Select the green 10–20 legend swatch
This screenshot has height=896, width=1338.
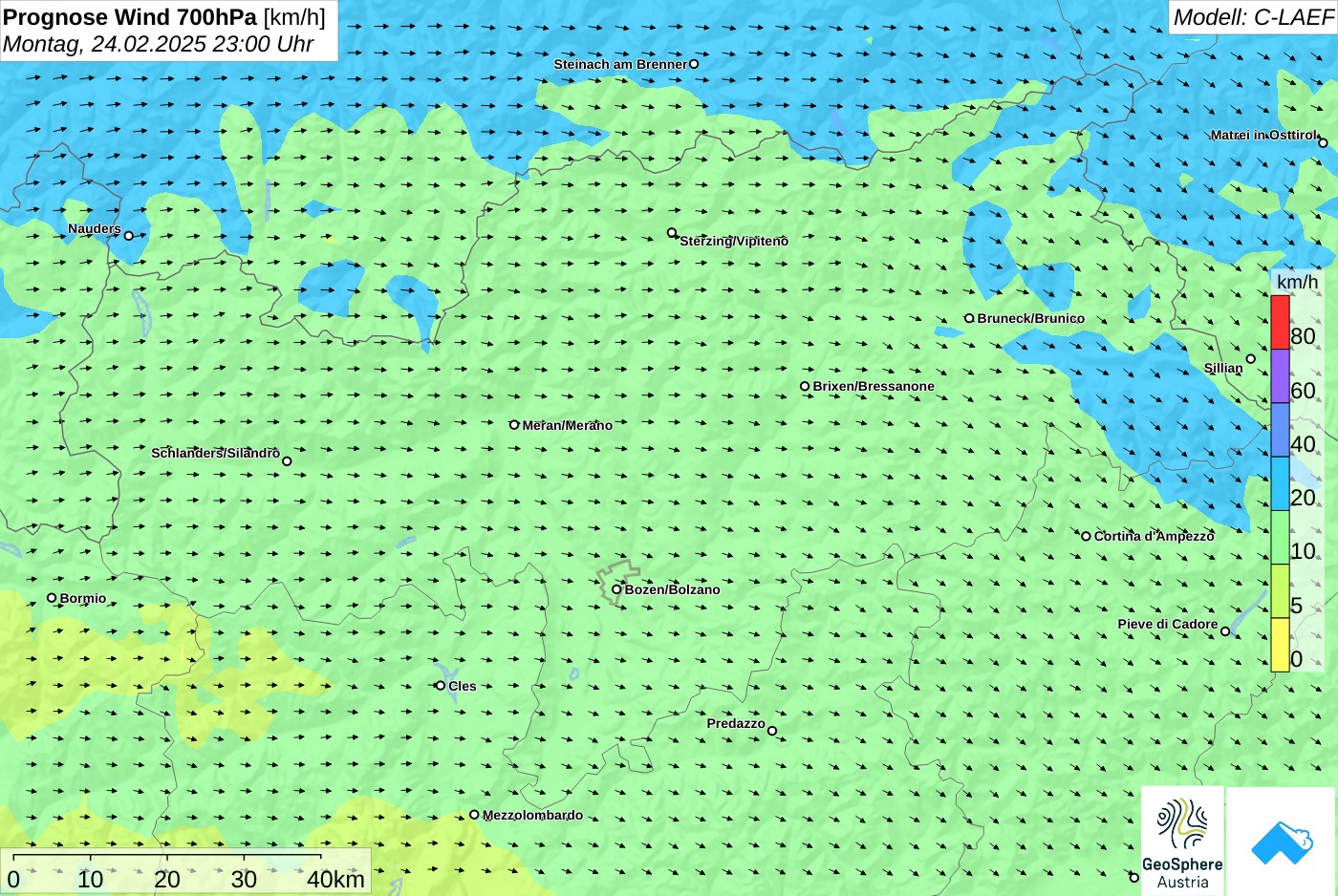pos(1280,538)
